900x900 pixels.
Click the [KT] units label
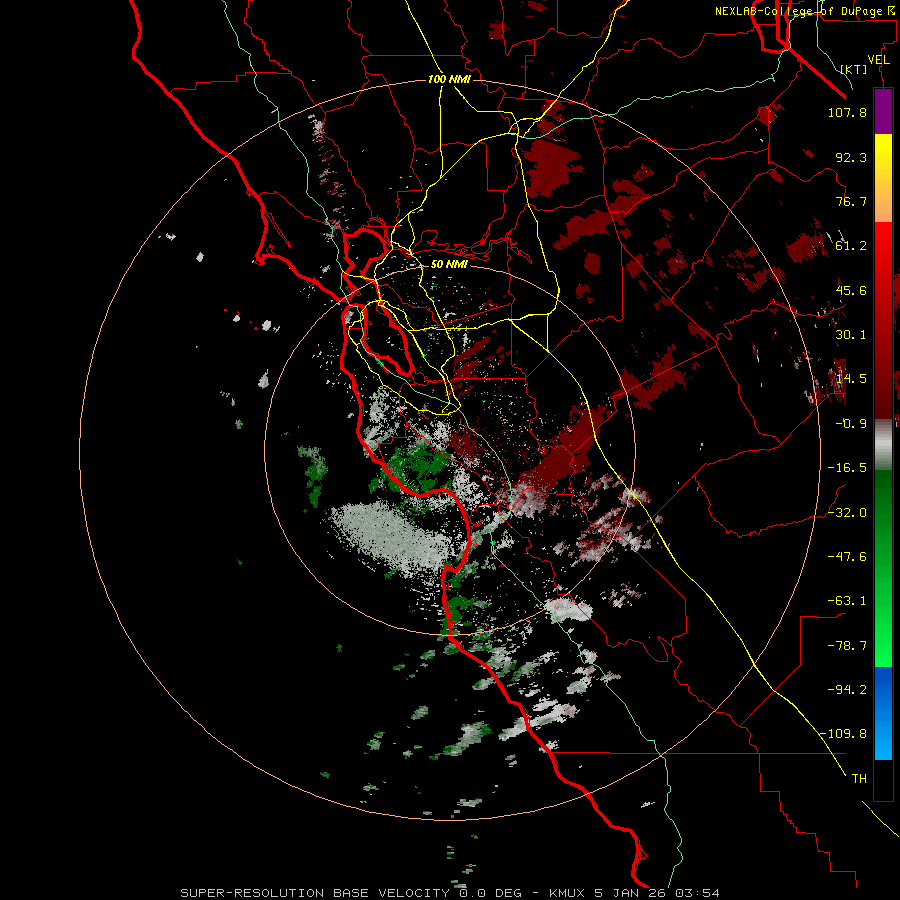(x=854, y=69)
